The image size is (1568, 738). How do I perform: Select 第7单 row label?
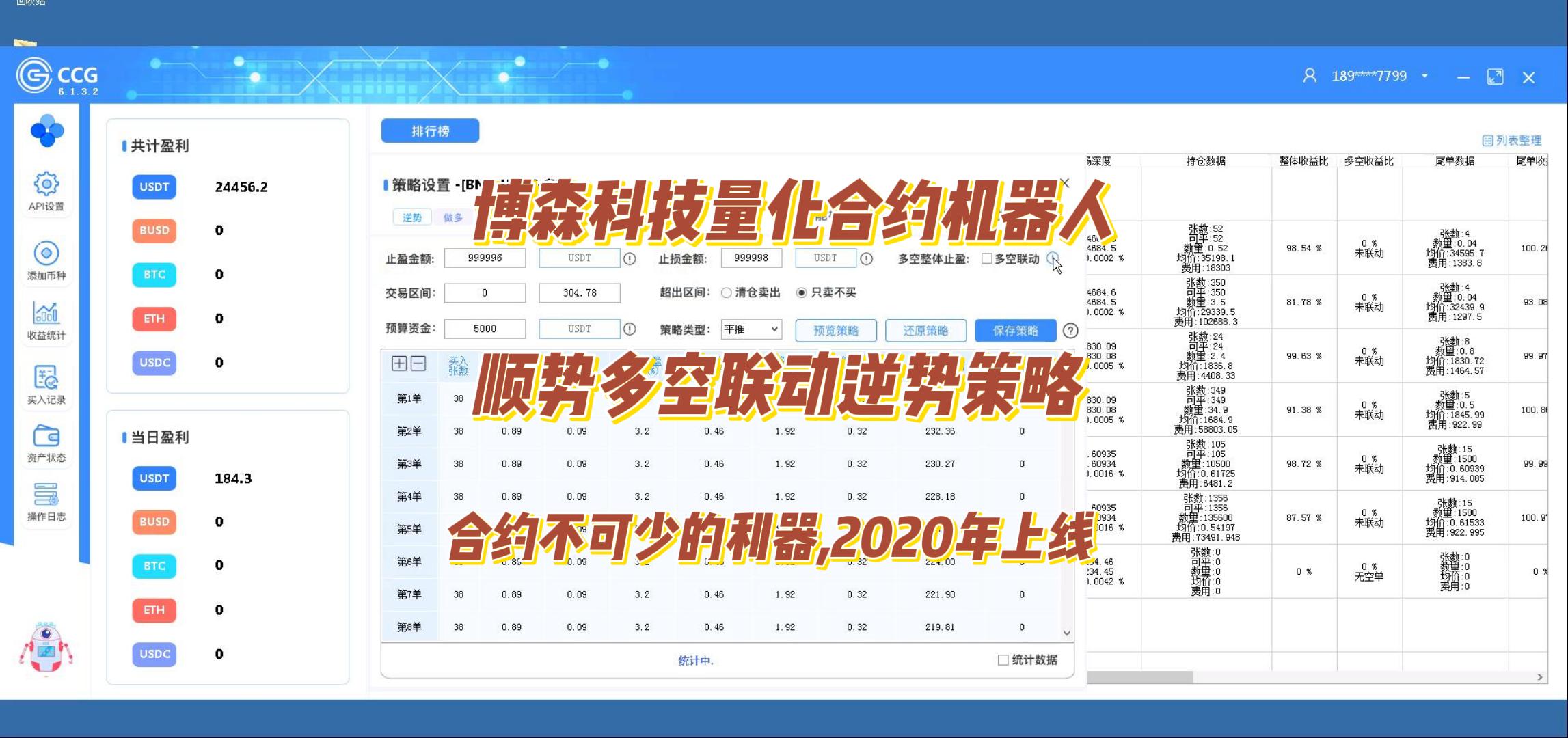(x=409, y=594)
